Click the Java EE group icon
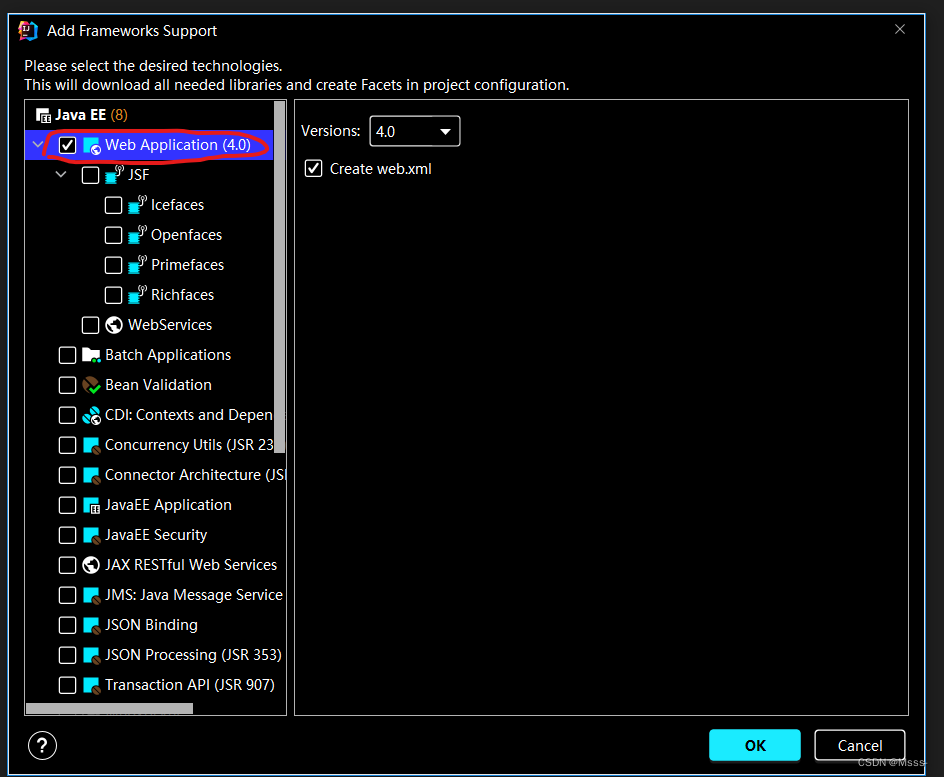 point(43,115)
